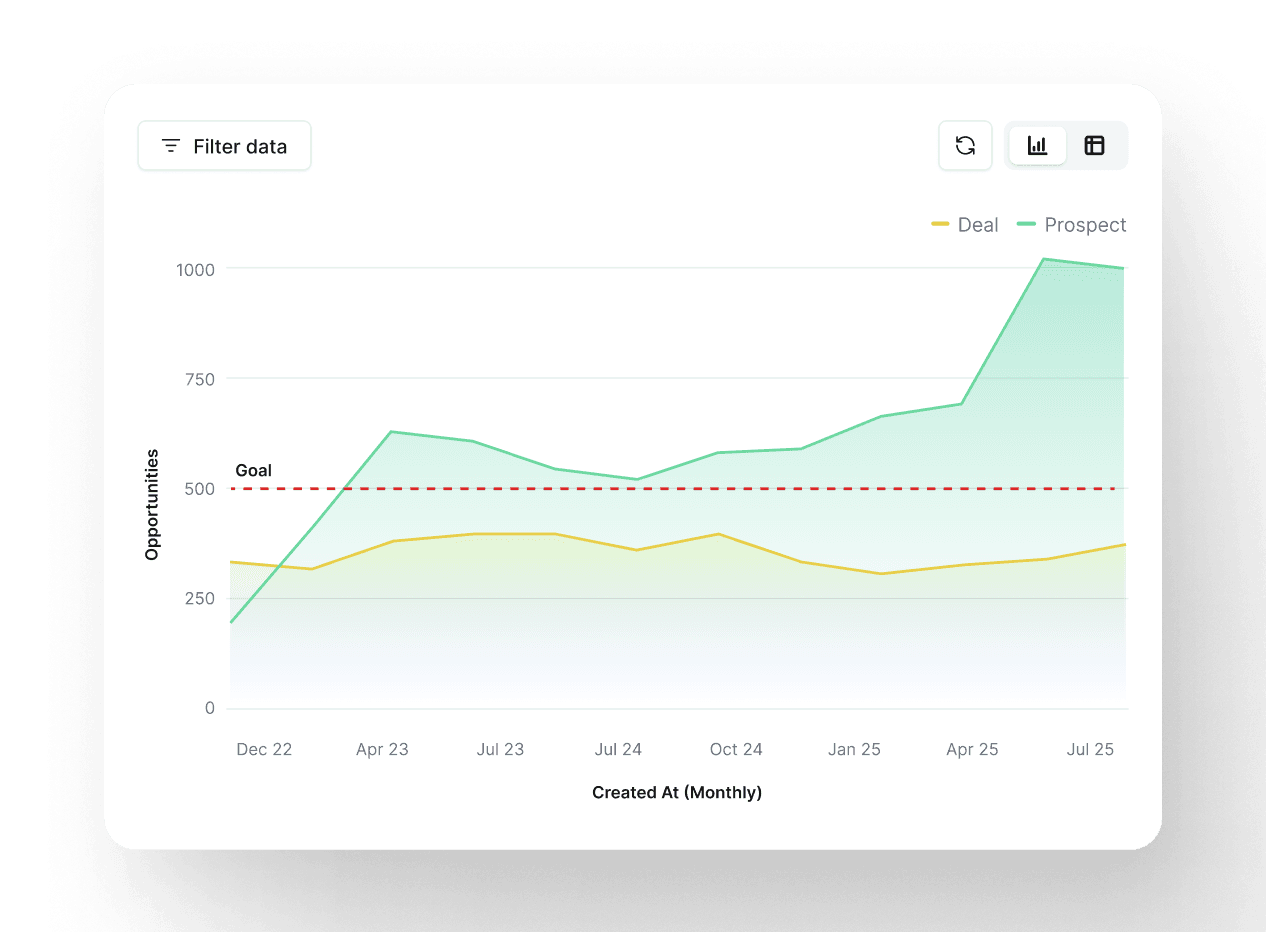
Task: Click the Opportunities y-axis title
Action: 152,505
